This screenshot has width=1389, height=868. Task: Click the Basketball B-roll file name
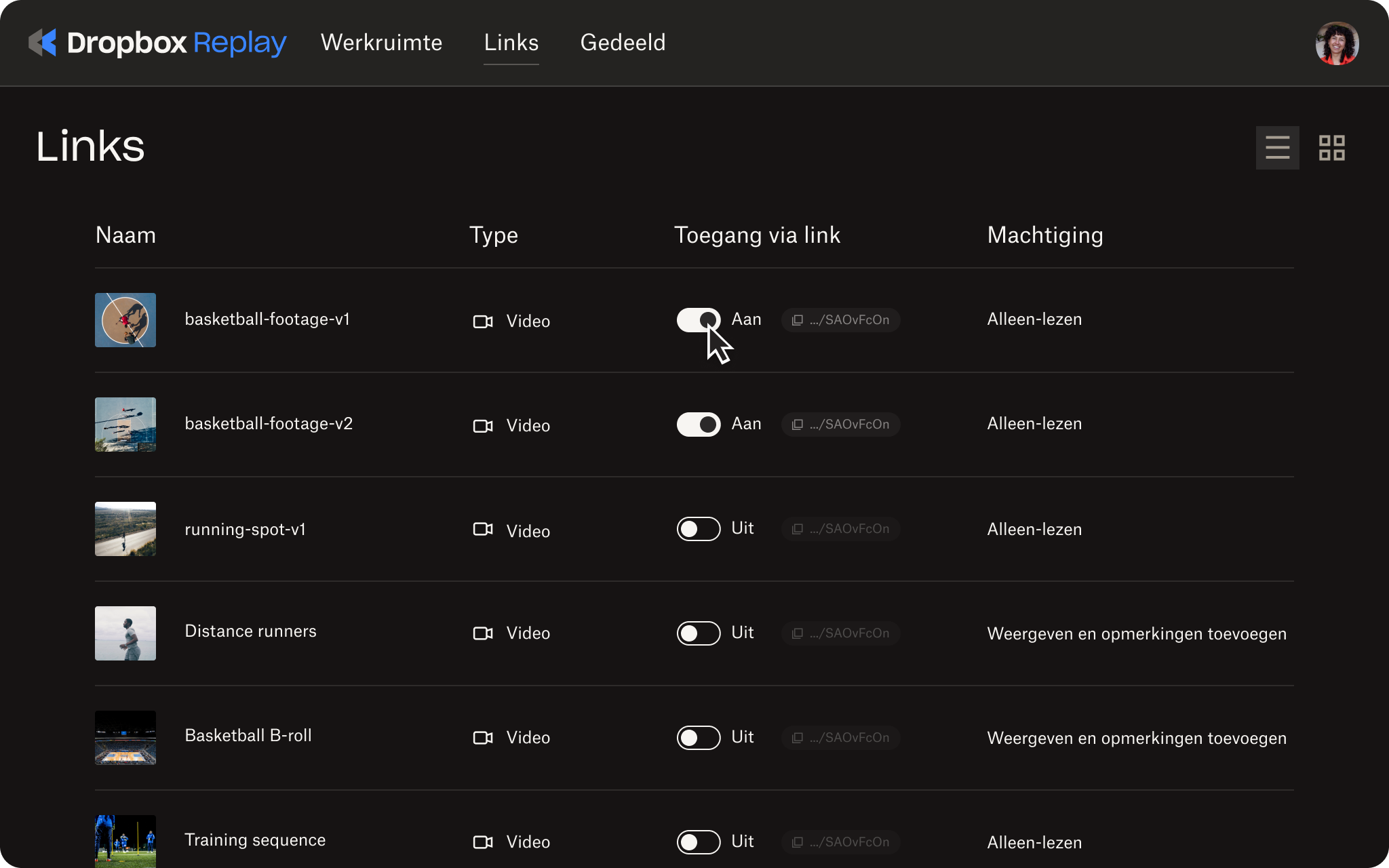(x=248, y=736)
